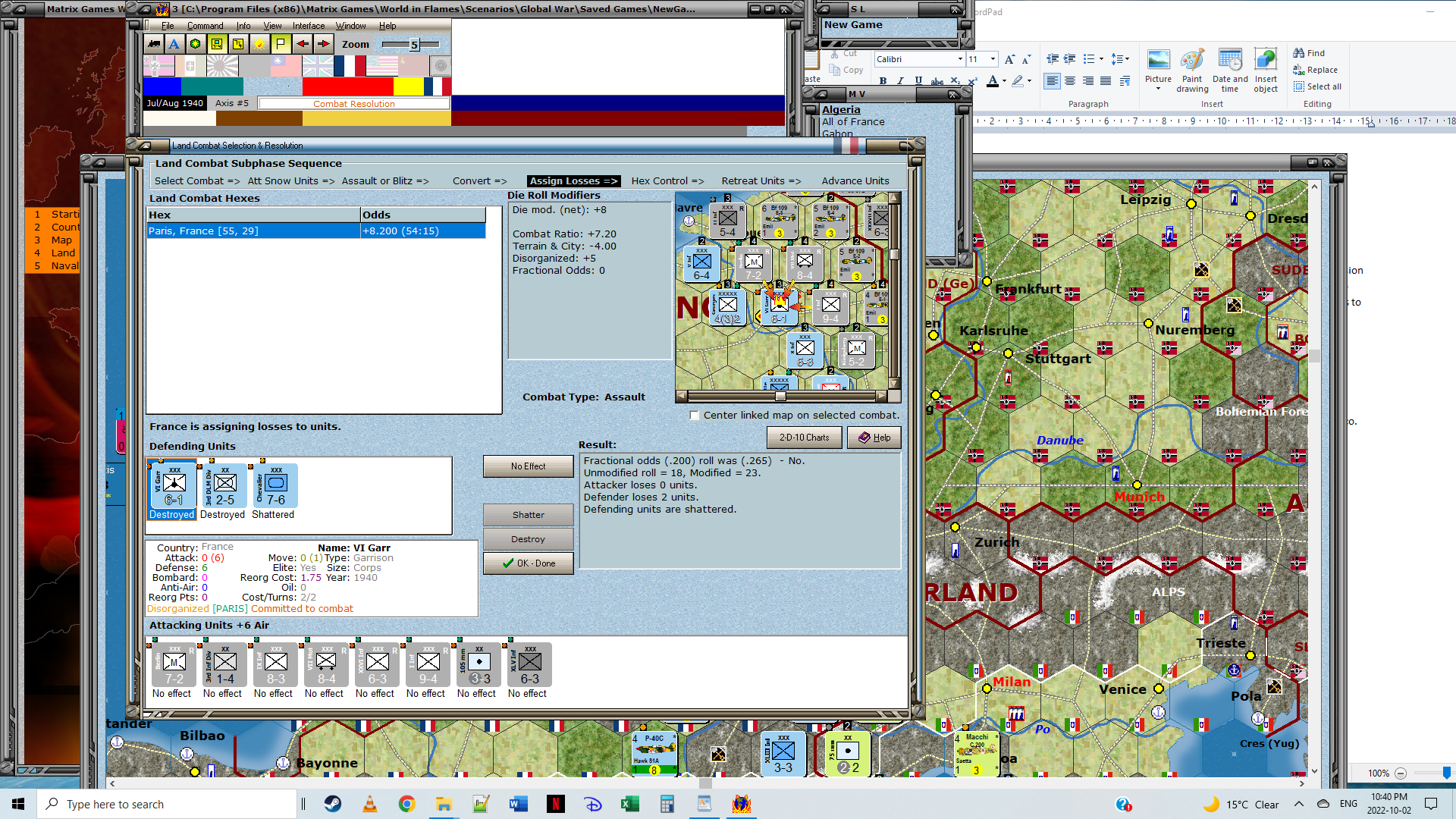Open Steam from the Windows taskbar
The width and height of the screenshot is (1456, 819).
click(x=332, y=804)
